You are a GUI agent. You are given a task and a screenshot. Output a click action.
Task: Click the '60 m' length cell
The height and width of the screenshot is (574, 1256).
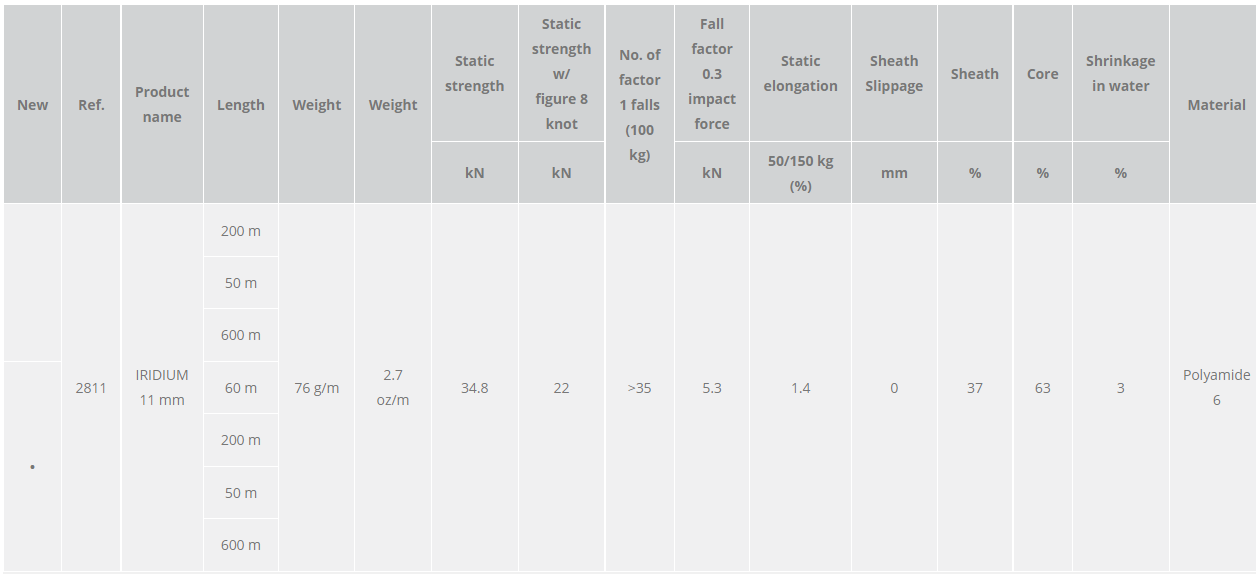[x=241, y=388]
